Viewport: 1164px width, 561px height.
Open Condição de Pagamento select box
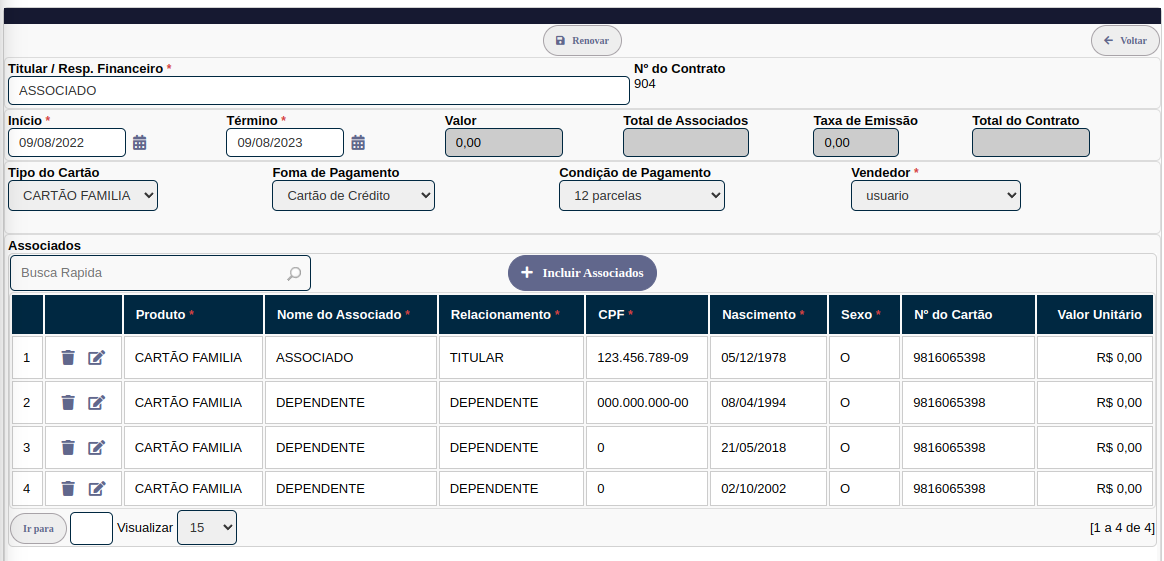[641, 196]
